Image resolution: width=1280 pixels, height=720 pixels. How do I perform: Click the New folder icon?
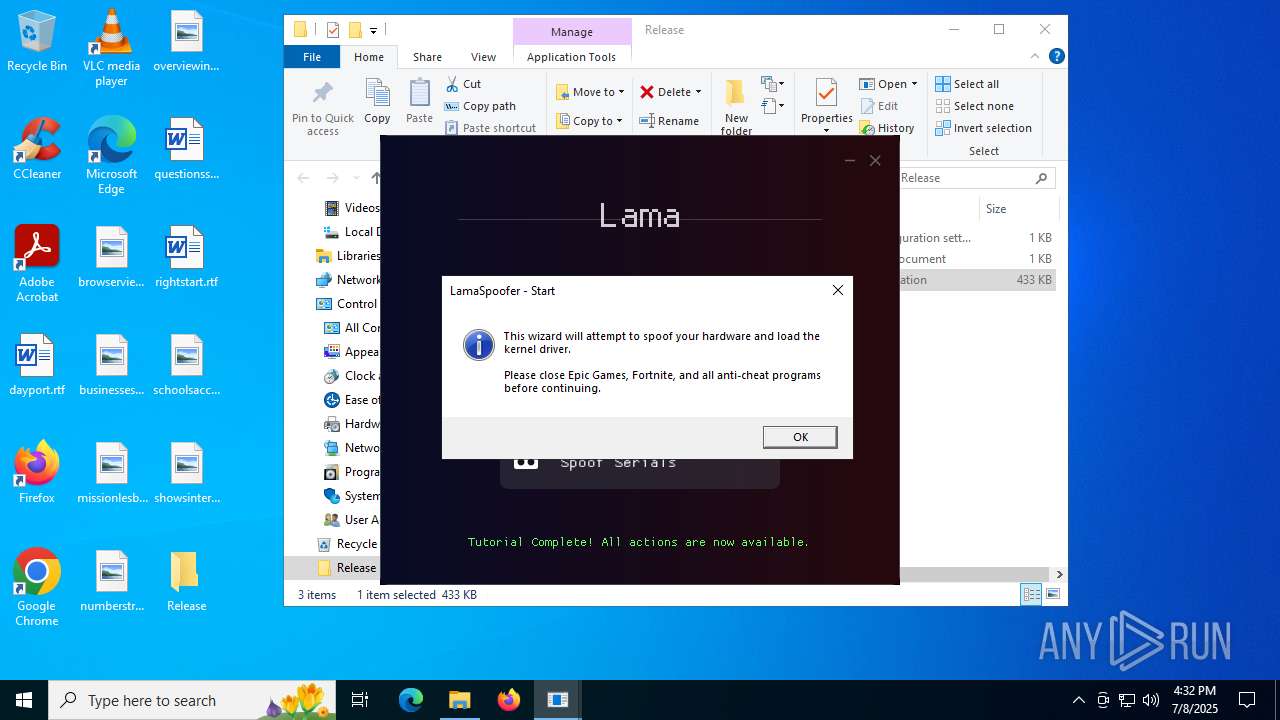pyautogui.click(x=736, y=95)
